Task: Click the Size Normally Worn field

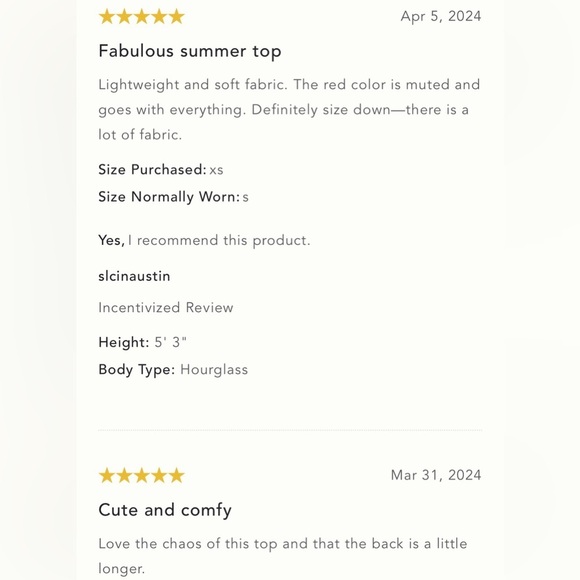Action: tap(173, 197)
